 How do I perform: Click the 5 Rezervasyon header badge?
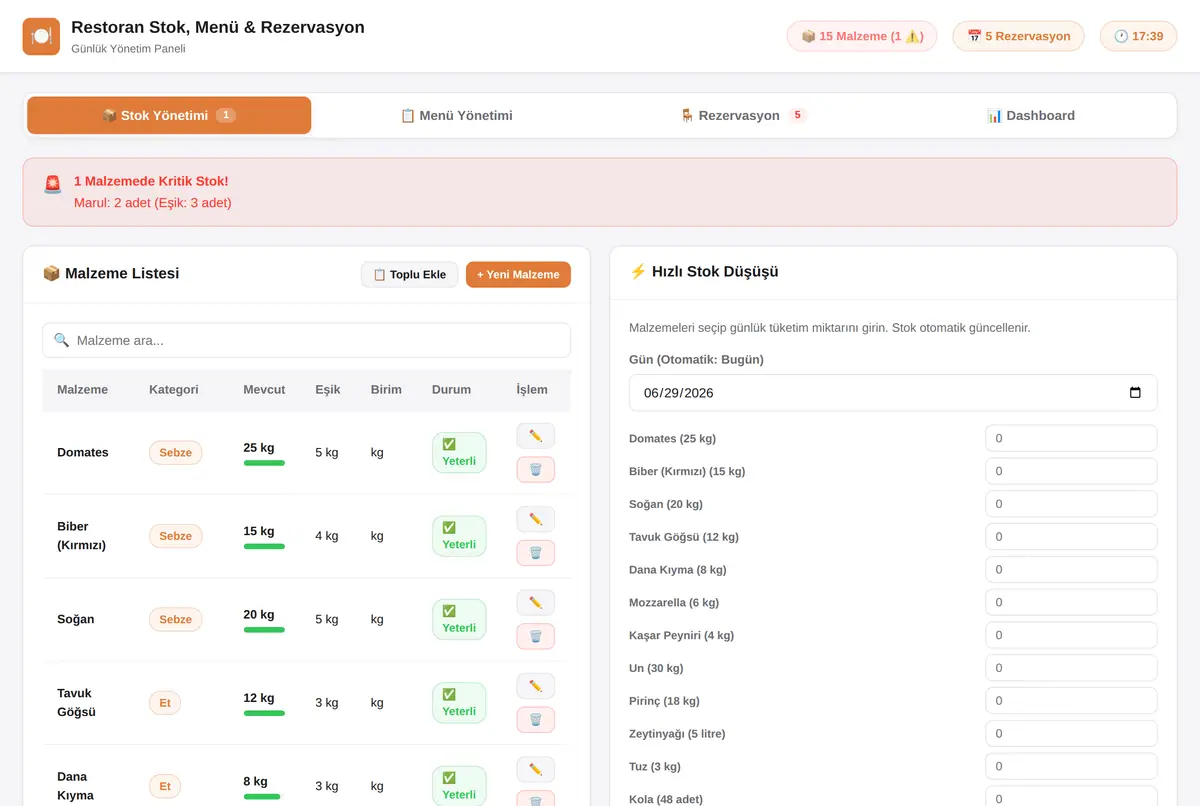pos(1018,36)
